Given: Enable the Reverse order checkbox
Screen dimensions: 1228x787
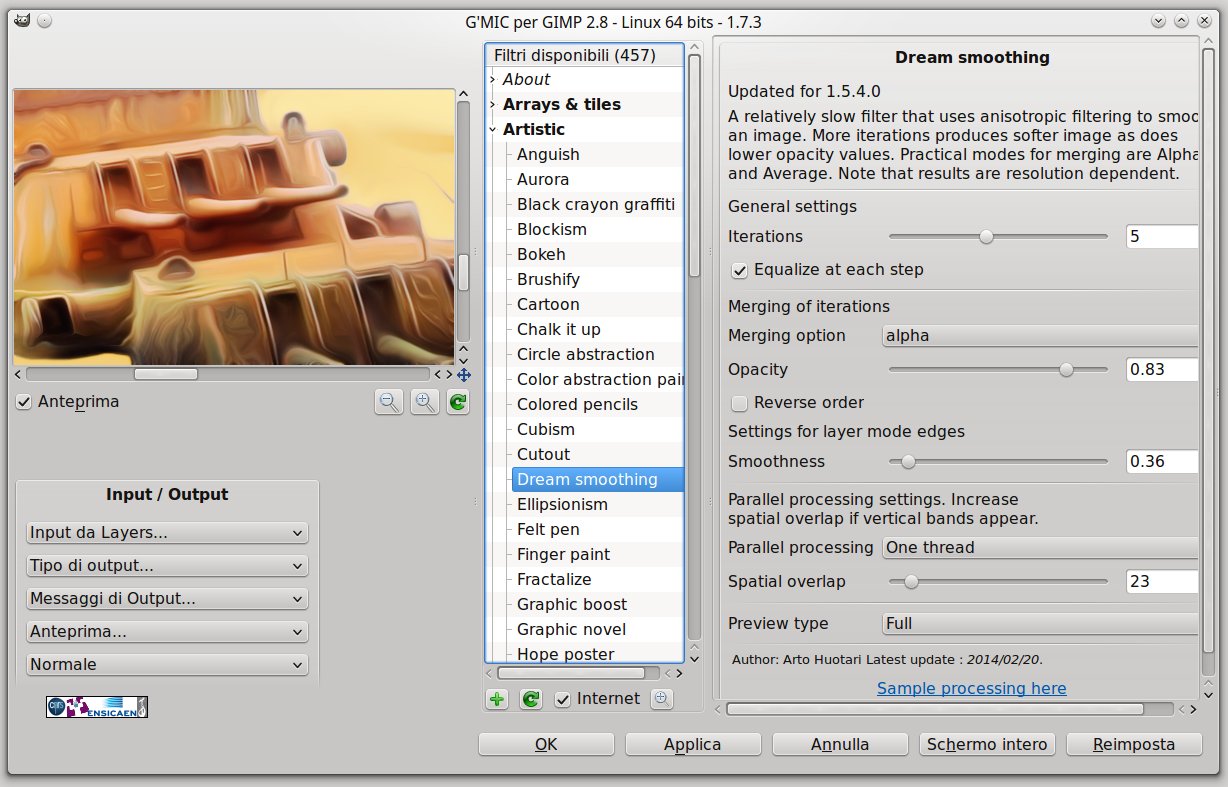Looking at the screenshot, I should point(740,403).
